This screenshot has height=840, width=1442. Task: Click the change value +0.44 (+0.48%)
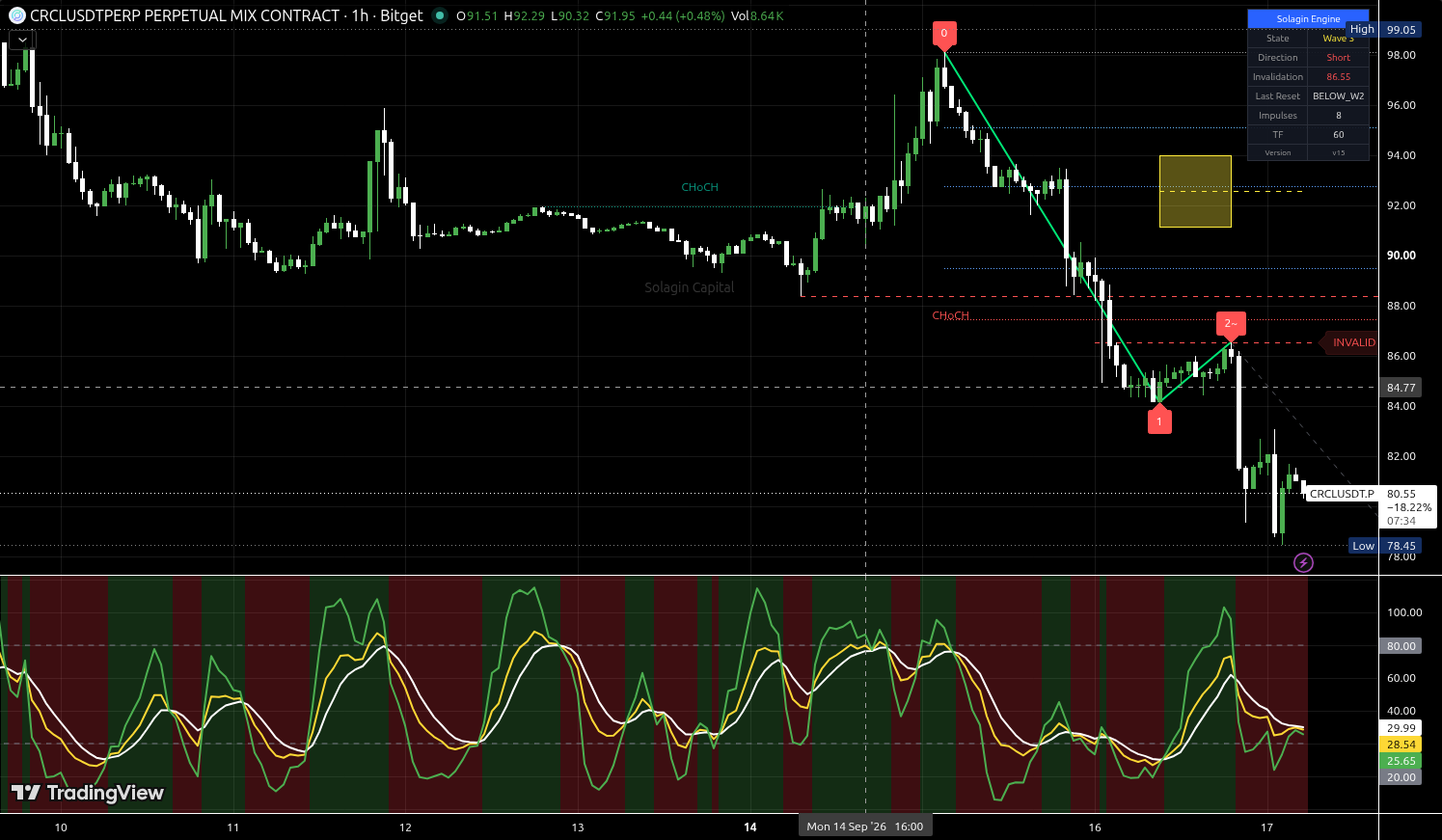[x=682, y=15]
